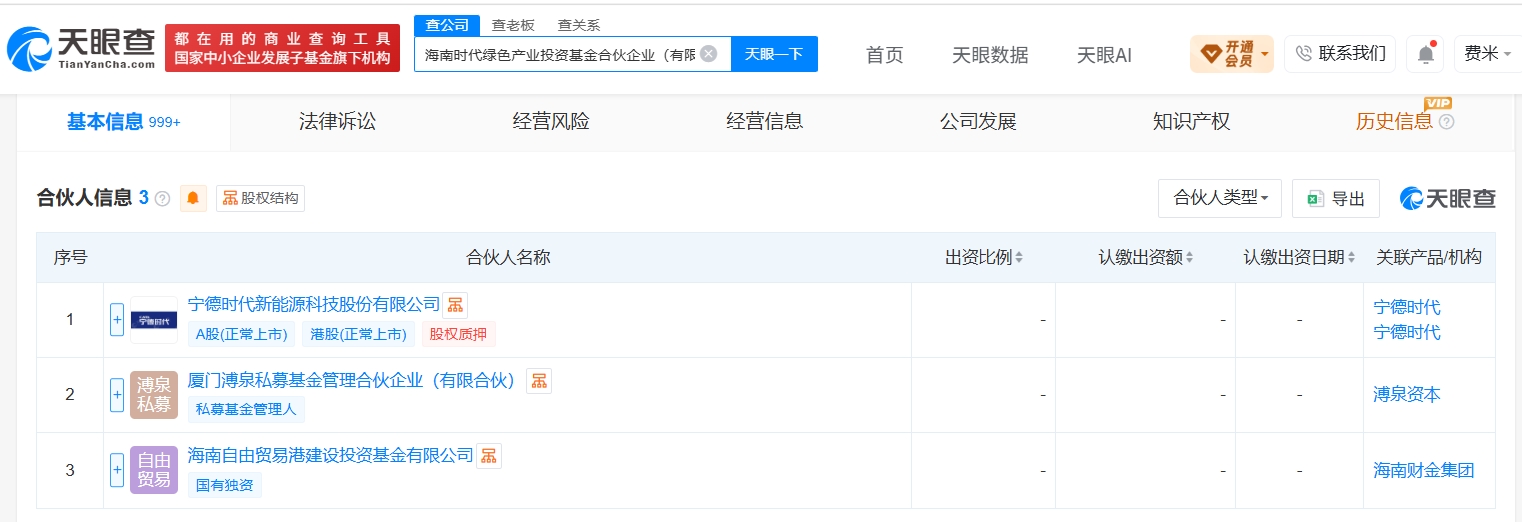Image resolution: width=1522 pixels, height=522 pixels.
Task: Open help icon beside 合伙人信息 count
Action: [x=162, y=199]
